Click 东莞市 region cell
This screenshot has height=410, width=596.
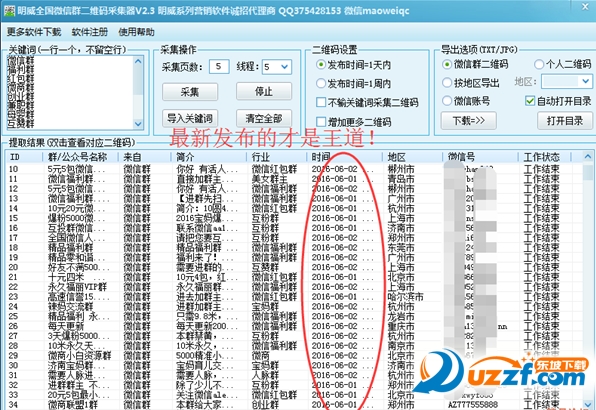(401, 247)
